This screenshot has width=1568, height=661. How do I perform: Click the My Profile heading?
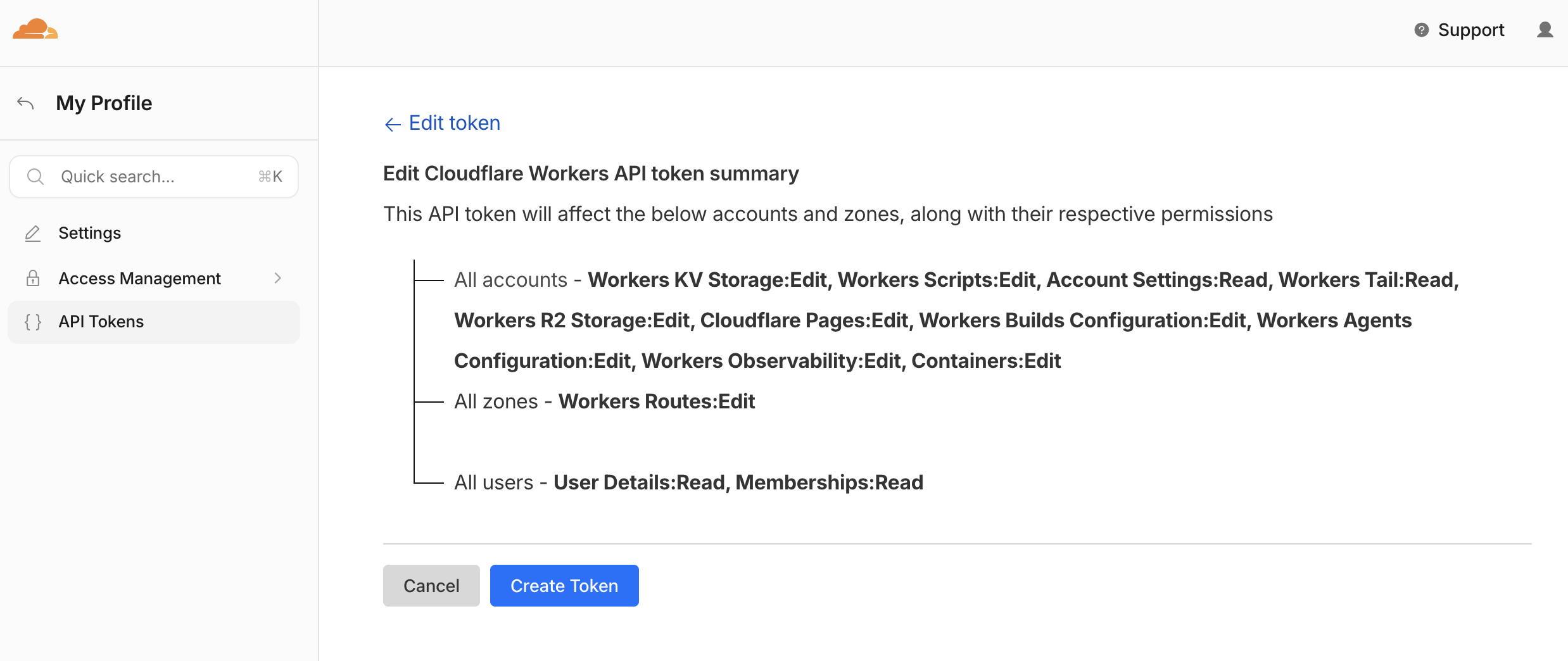tap(104, 103)
